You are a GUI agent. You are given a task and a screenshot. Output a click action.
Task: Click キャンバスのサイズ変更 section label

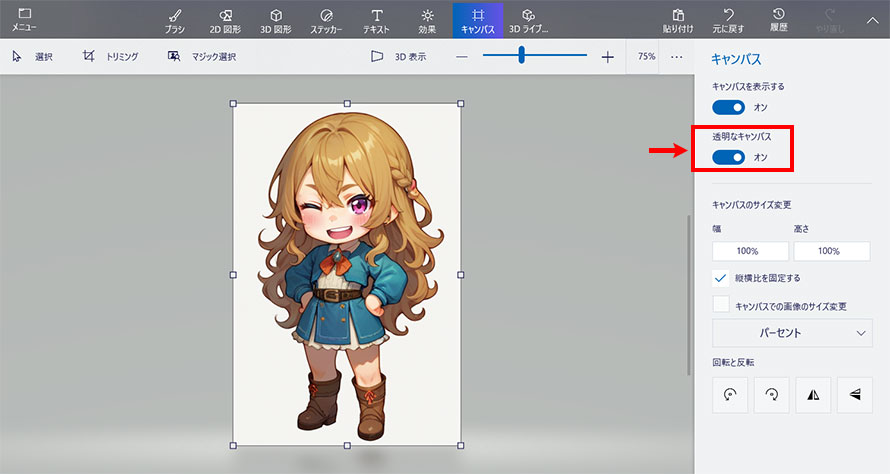[x=752, y=205]
